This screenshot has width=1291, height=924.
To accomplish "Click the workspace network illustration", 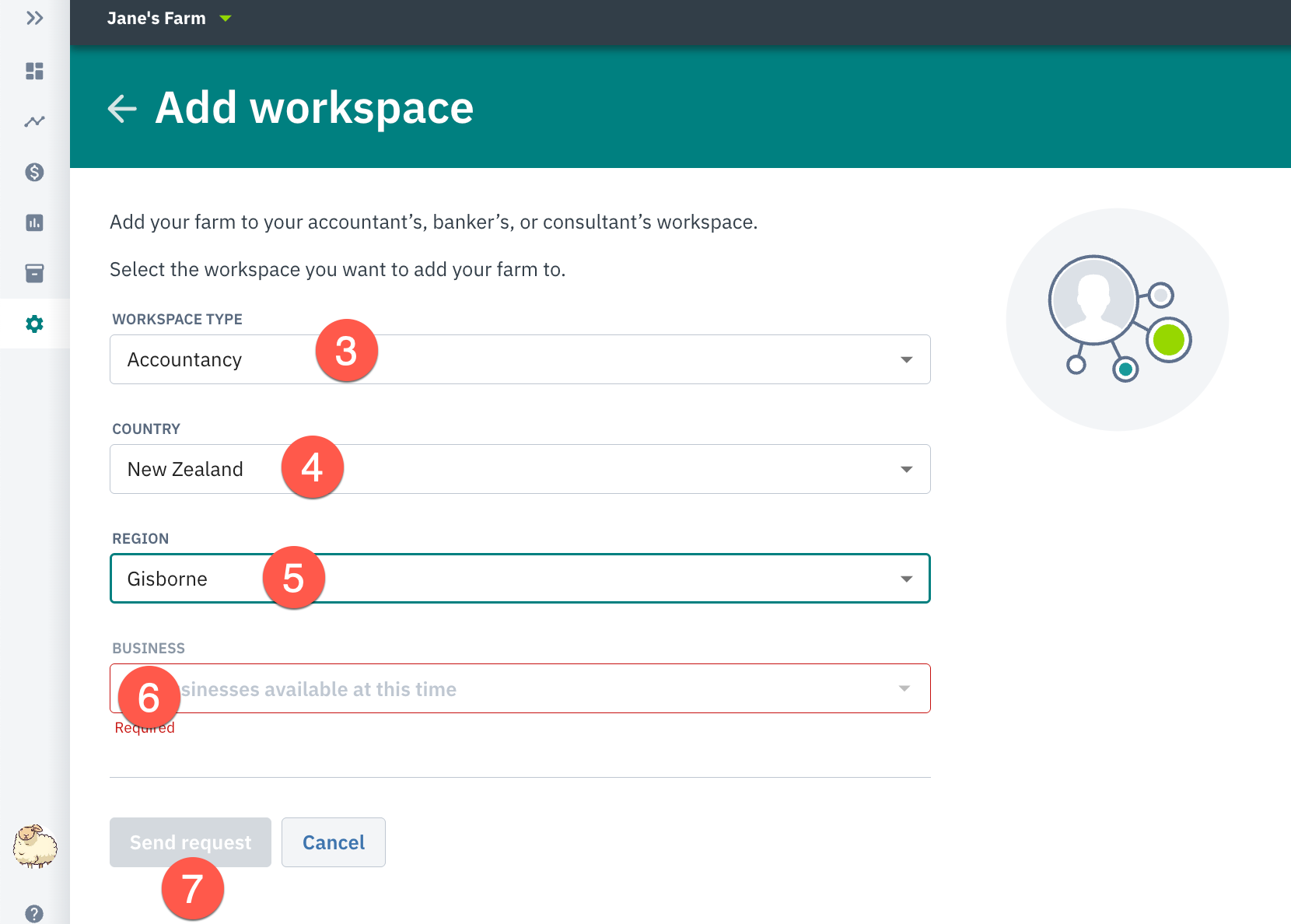I will click(x=1118, y=320).
